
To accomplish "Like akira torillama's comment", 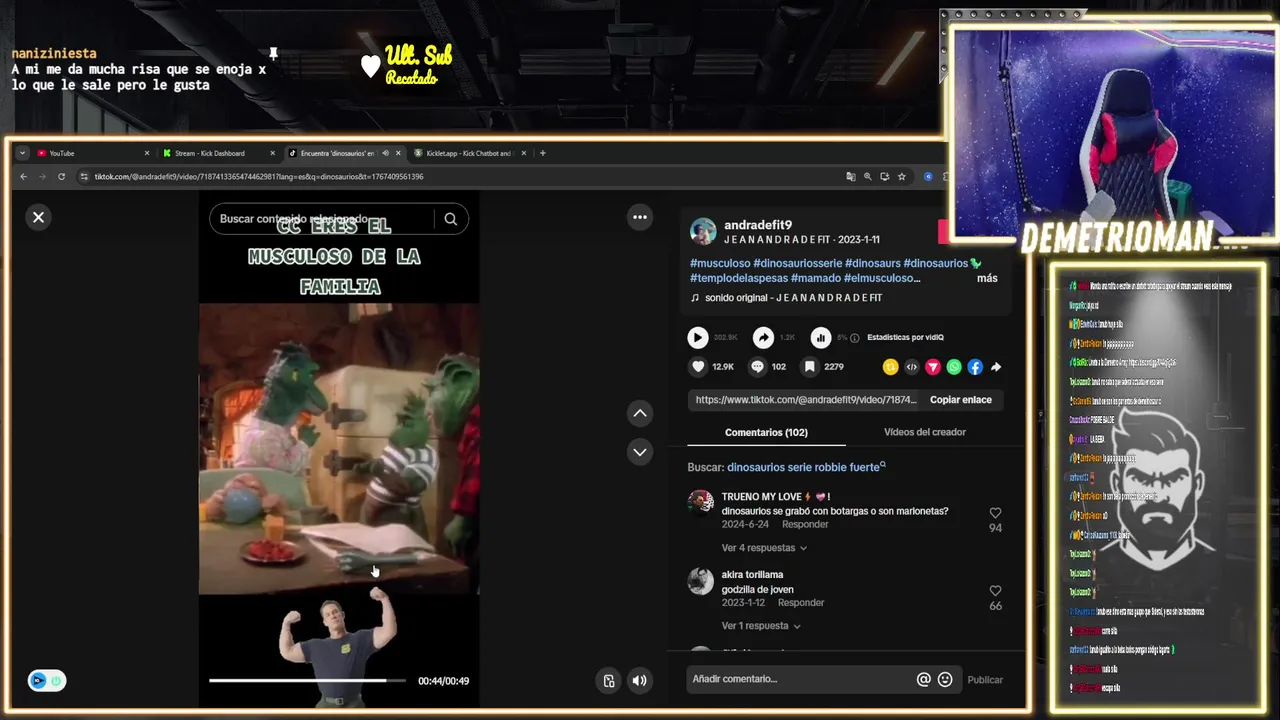I will tap(995, 591).
